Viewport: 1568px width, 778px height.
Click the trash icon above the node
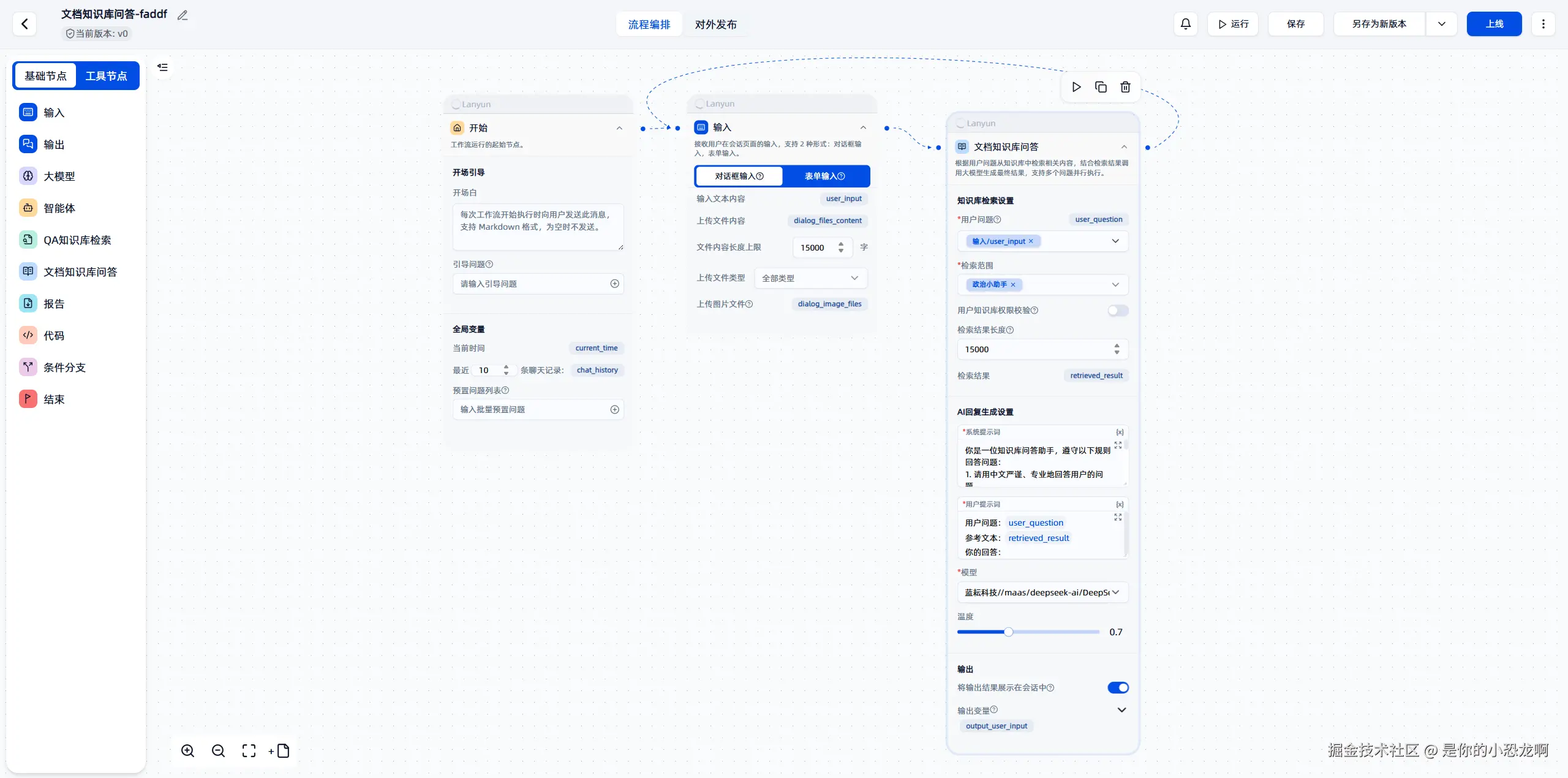pos(1125,87)
